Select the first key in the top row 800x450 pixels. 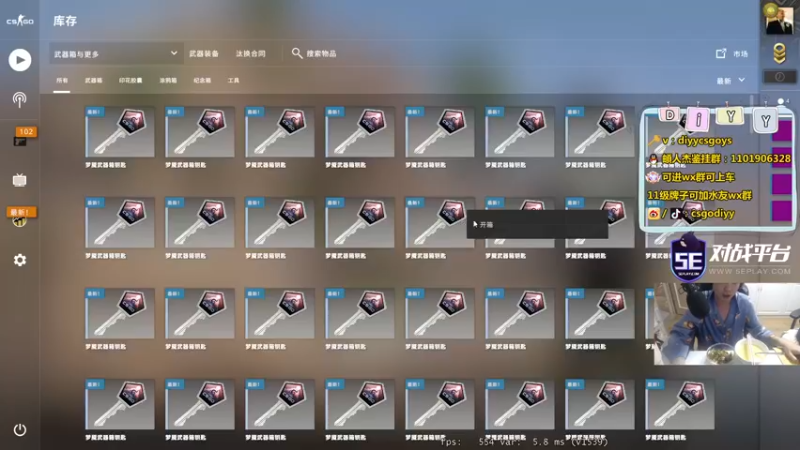(120, 132)
